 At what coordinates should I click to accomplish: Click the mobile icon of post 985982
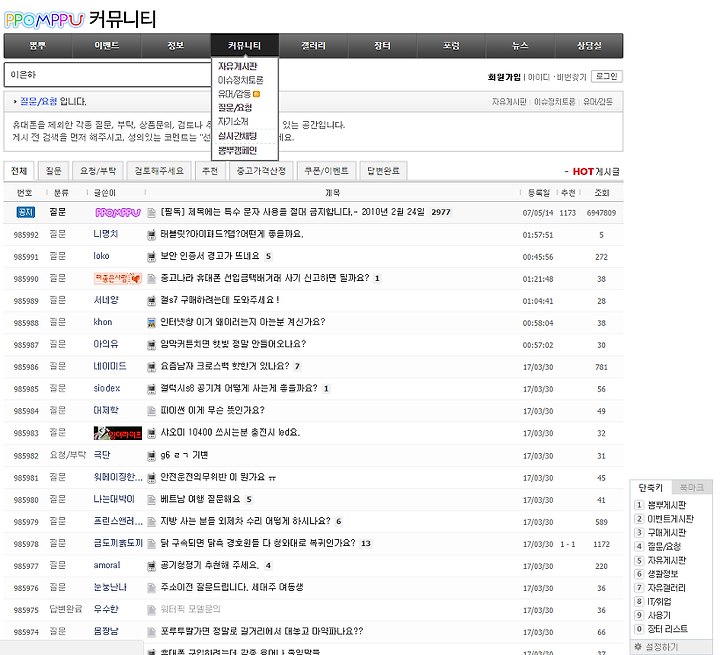pos(151,456)
